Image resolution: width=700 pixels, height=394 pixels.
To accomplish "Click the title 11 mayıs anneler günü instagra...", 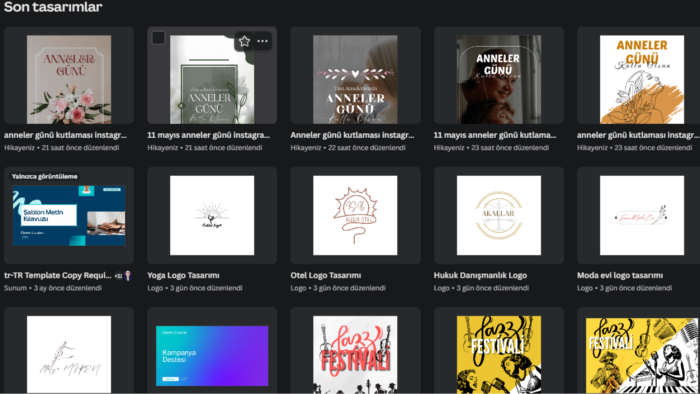I will click(208, 135).
